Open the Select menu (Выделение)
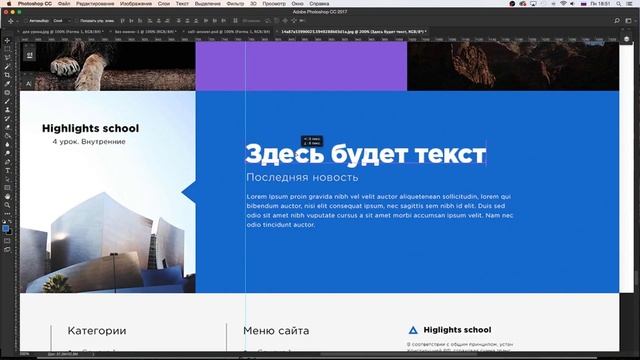 pyautogui.click(x=207, y=3)
